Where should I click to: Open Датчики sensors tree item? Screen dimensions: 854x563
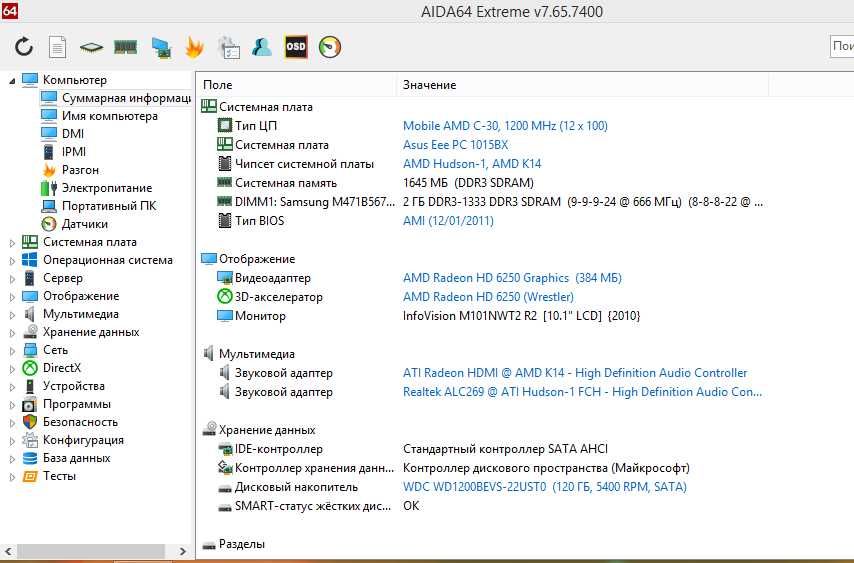point(84,224)
